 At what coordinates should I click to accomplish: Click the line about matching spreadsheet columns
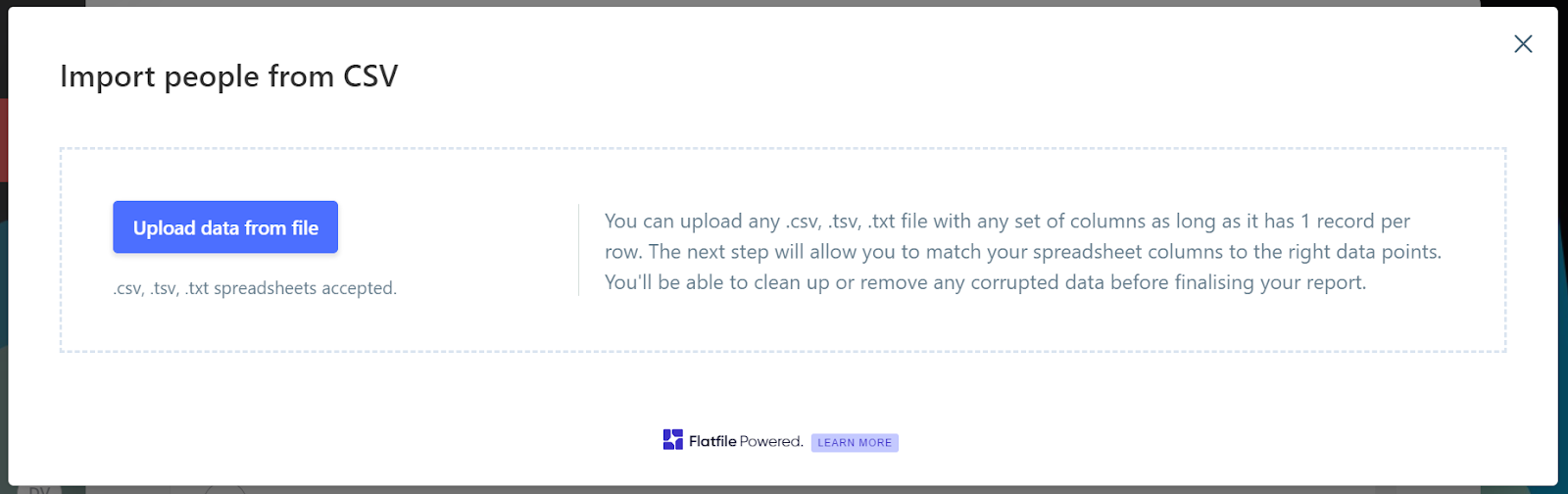tap(1023, 252)
